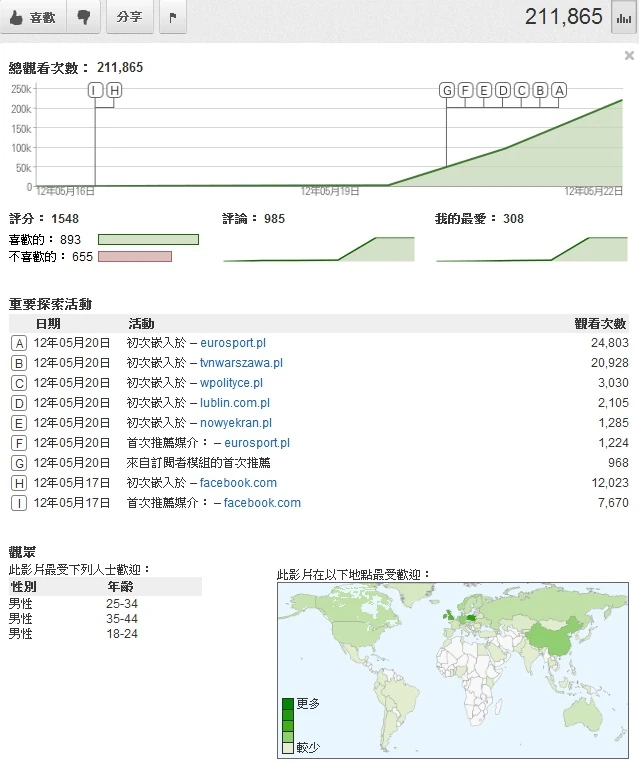Click the 211,865 counter beside stats icon
This screenshot has height=767, width=639.
[564, 17]
